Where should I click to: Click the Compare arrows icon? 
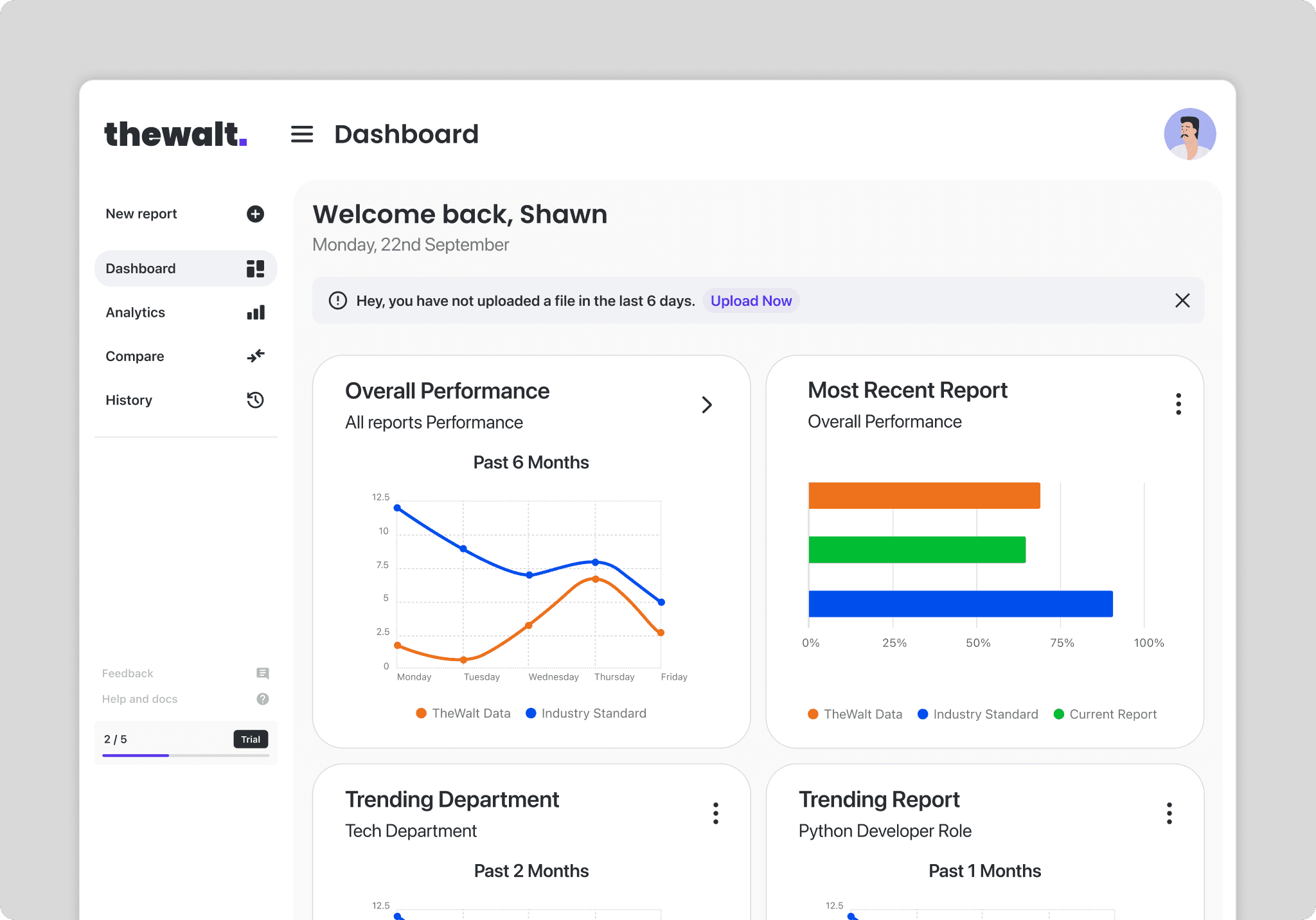tap(255, 356)
